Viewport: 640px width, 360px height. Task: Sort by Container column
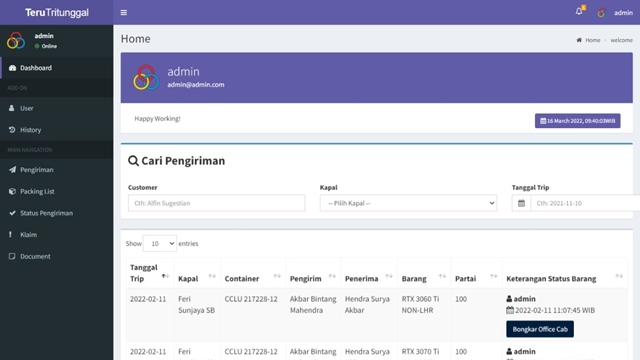pos(253,273)
